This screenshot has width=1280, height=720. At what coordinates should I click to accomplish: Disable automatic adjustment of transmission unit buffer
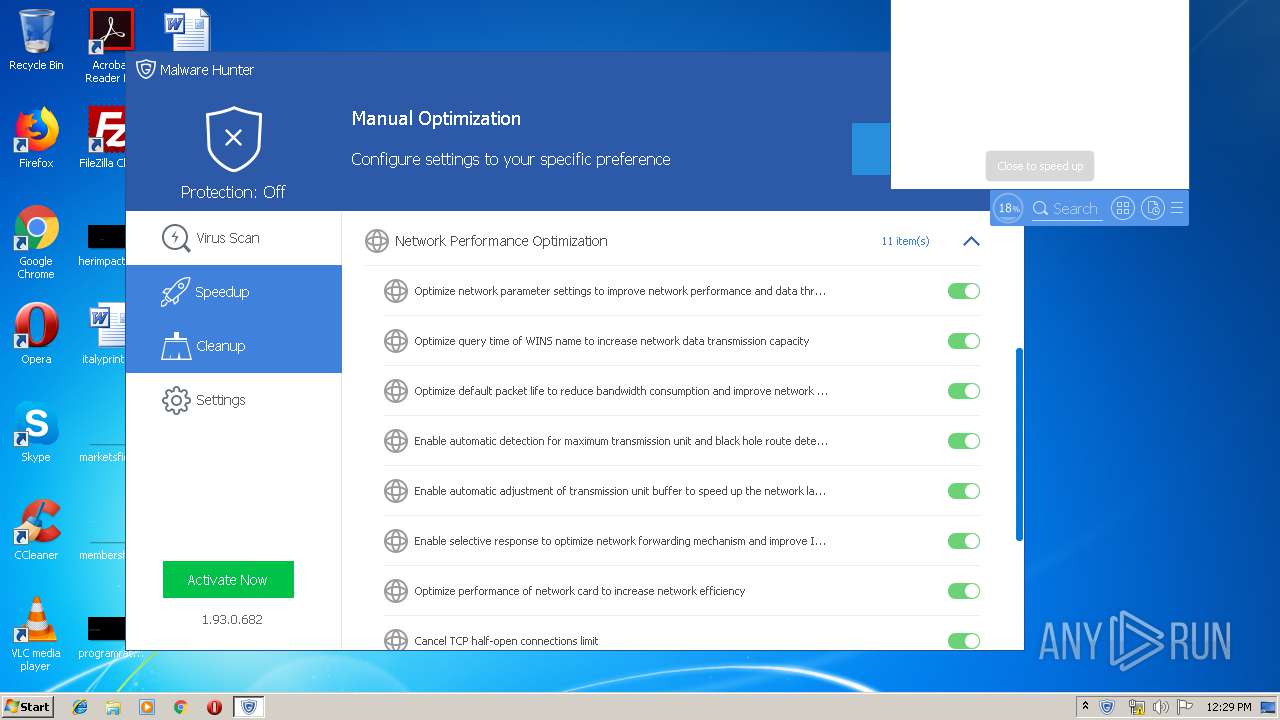click(964, 491)
